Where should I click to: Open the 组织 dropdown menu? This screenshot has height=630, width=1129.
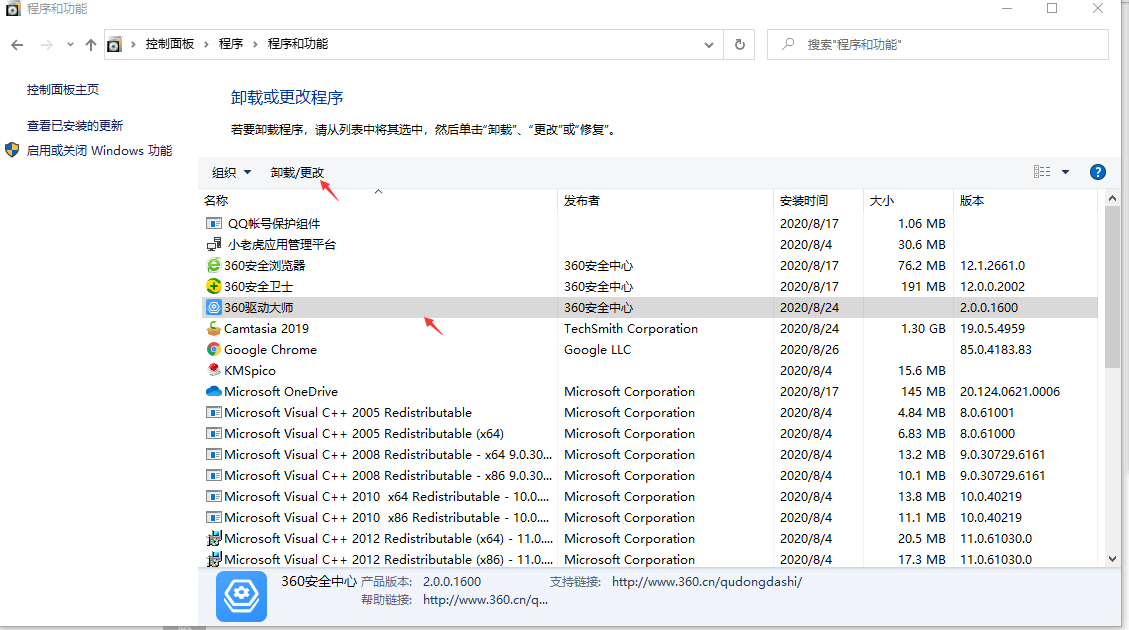229,171
